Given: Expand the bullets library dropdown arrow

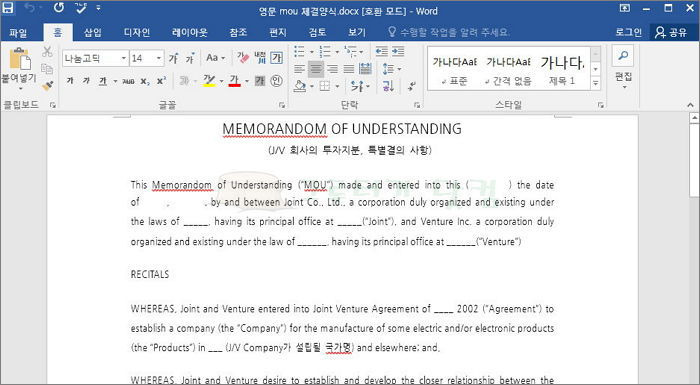Looking at the screenshot, I should [311, 52].
